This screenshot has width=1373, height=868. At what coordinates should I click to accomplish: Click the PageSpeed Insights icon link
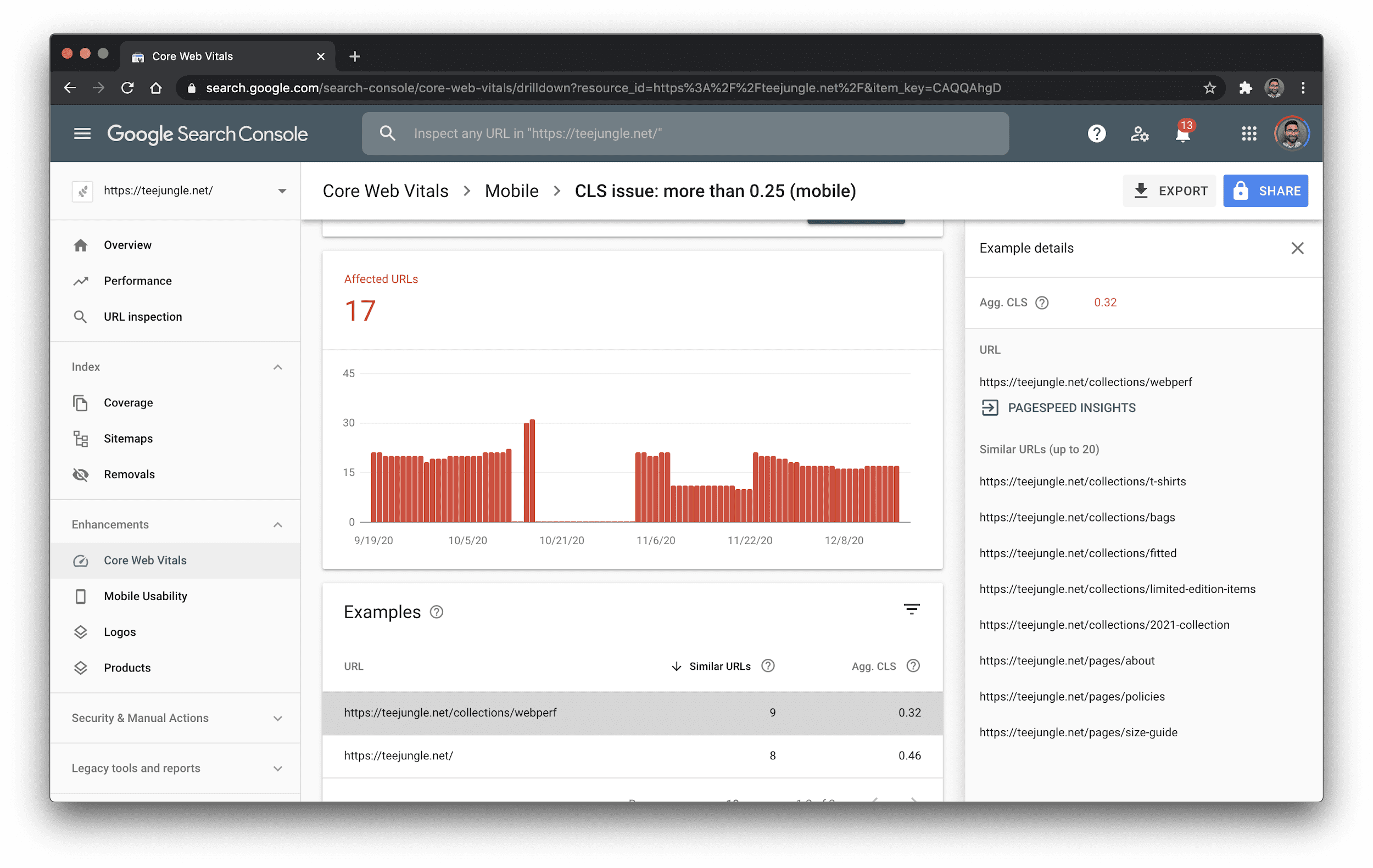click(989, 407)
